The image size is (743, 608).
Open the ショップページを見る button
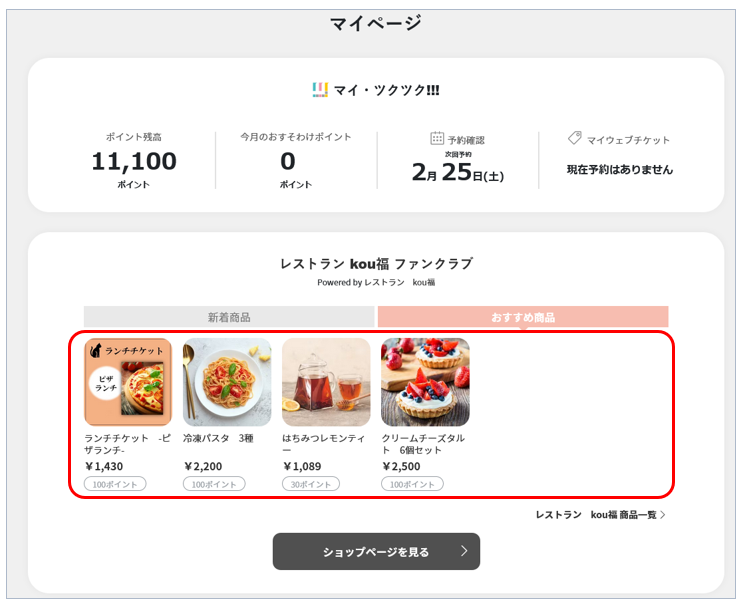376,552
